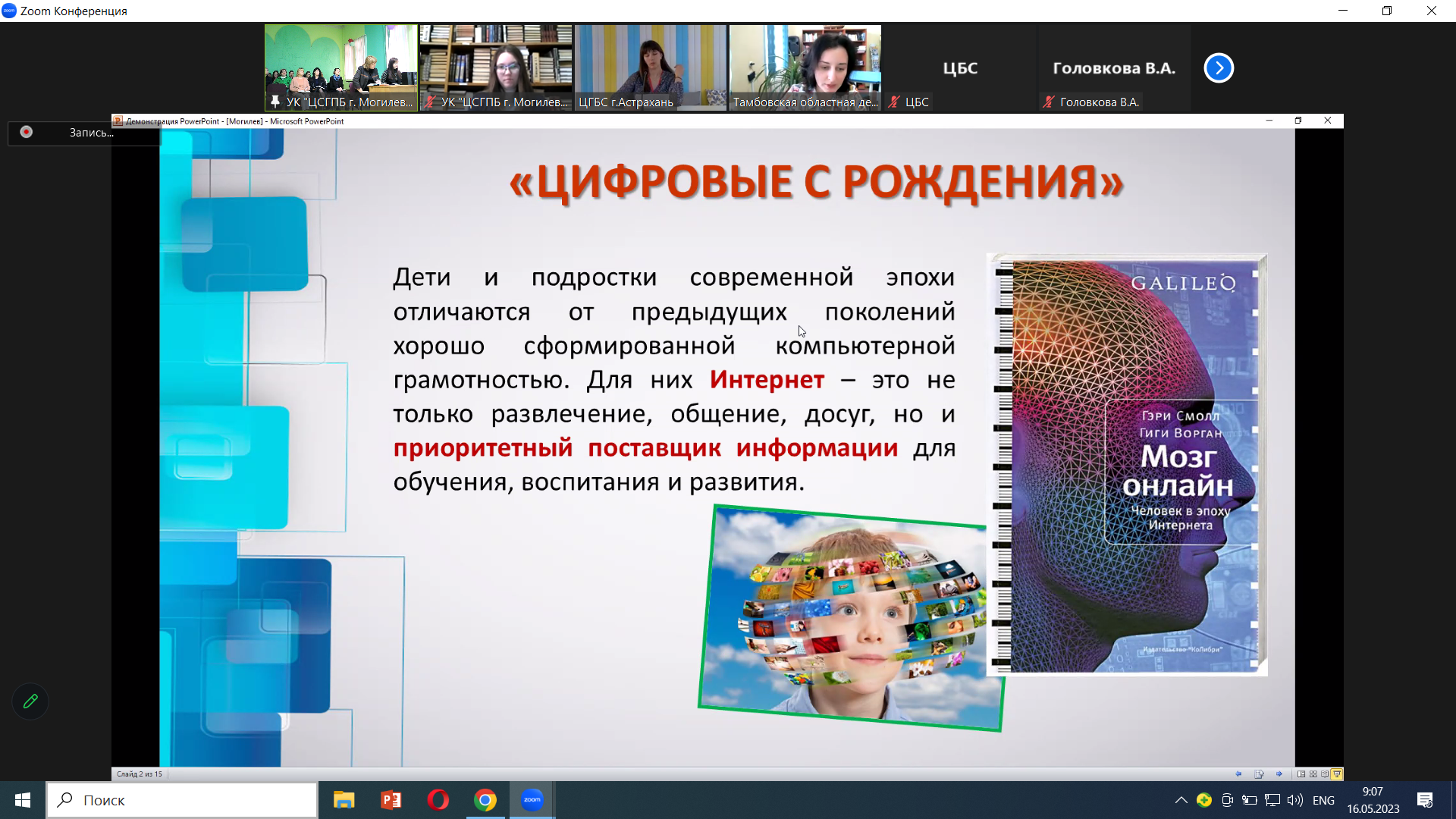
Task: Show next participants with blue arrow button
Action: coord(1219,68)
